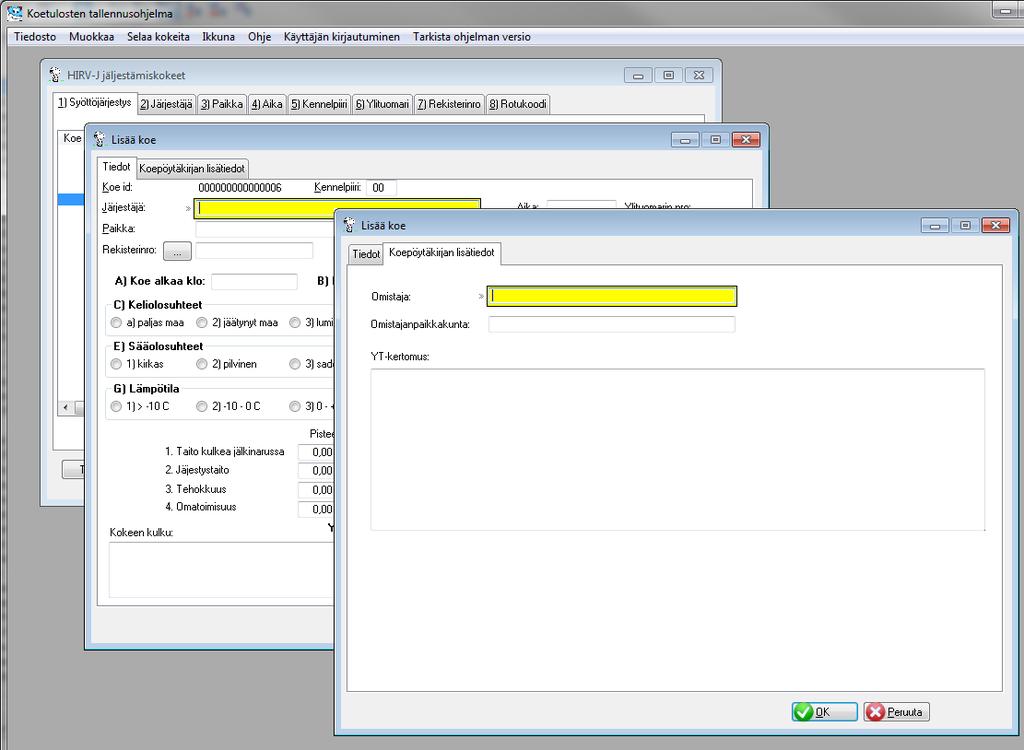Confirm with the OK button

click(x=825, y=711)
